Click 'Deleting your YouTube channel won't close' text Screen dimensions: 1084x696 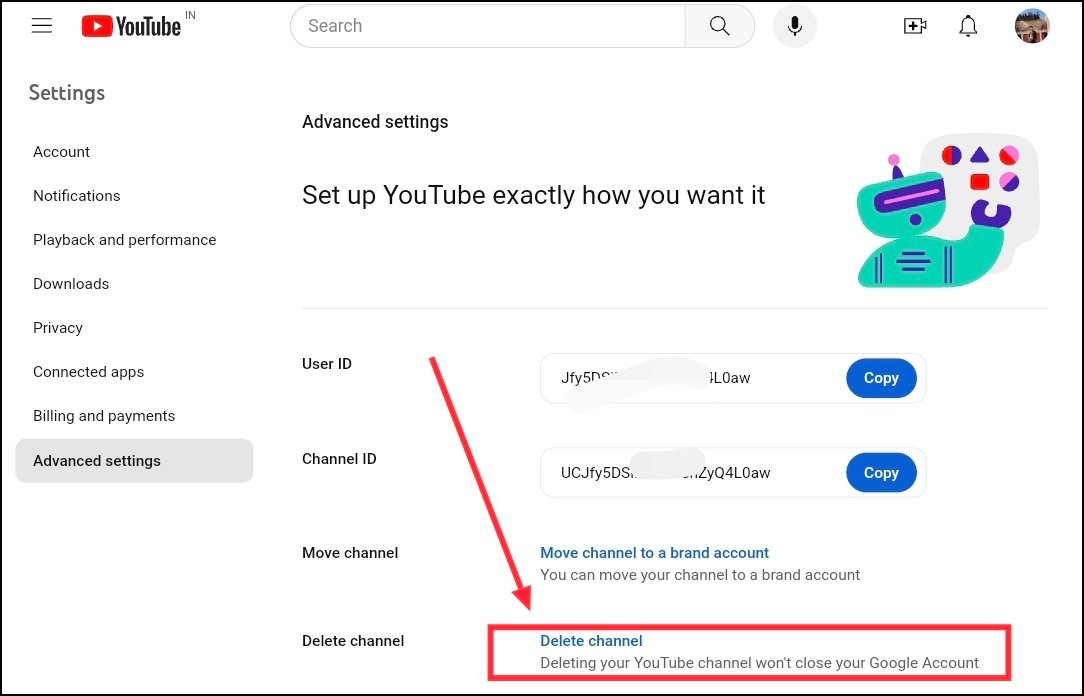coord(759,663)
